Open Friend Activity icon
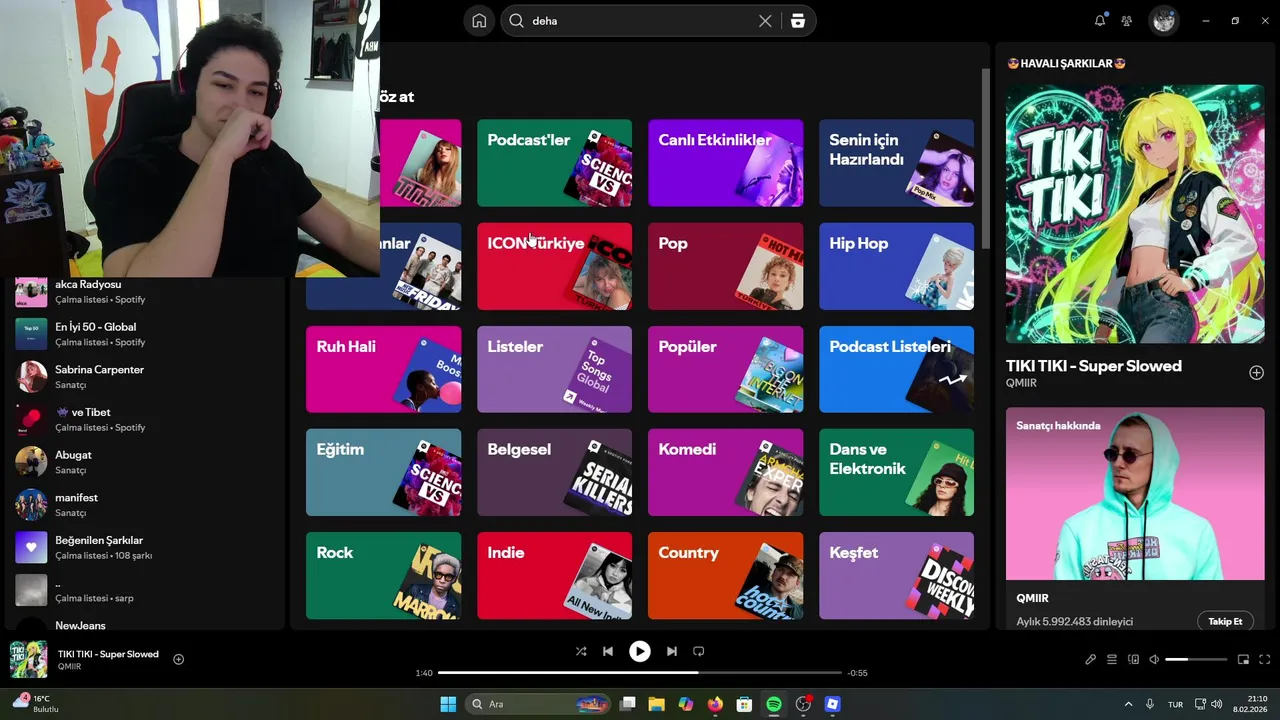 tap(1127, 21)
